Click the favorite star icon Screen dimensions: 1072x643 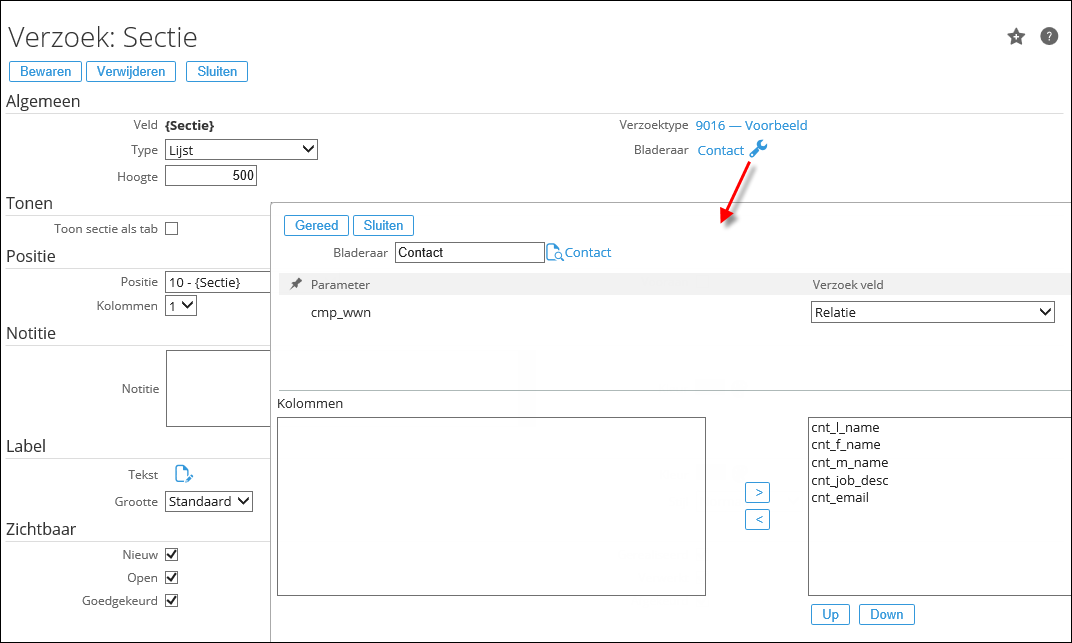click(x=1016, y=37)
